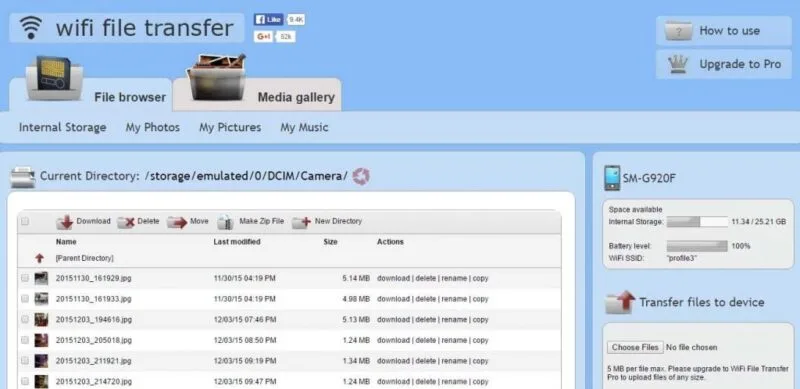800x389 pixels.
Task: Click the wifi signal logo icon
Action: pyautogui.click(x=31, y=28)
